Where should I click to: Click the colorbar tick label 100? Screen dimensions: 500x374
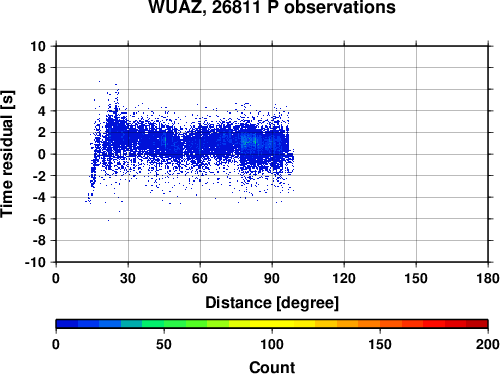272,344
